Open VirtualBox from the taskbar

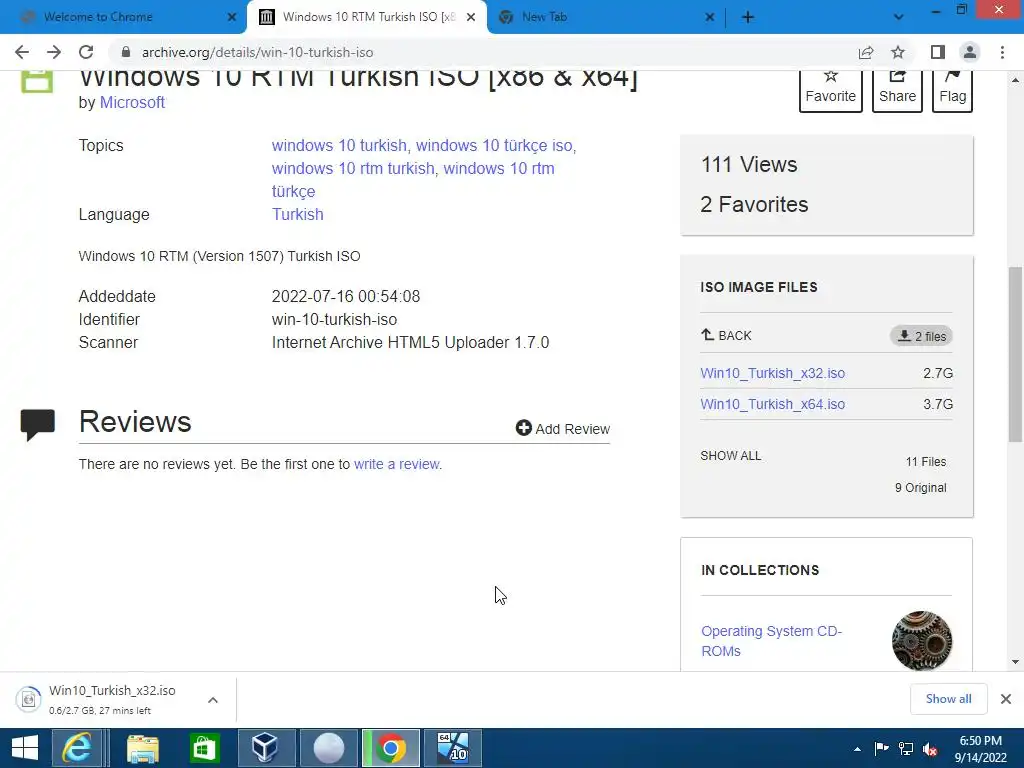(x=266, y=748)
